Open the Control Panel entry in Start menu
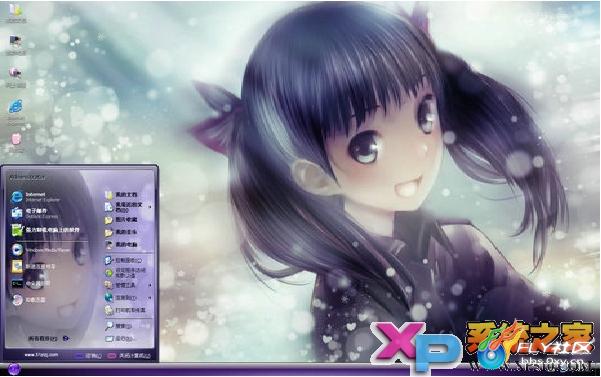Viewport: 601px width, 377px height. [x=123, y=261]
